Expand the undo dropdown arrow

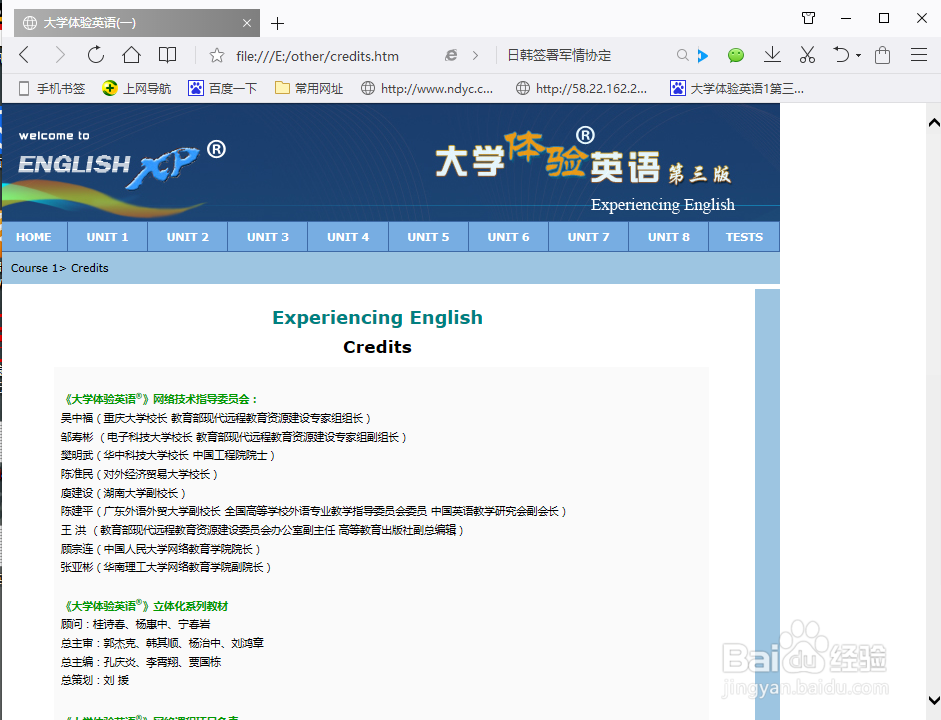(858, 56)
